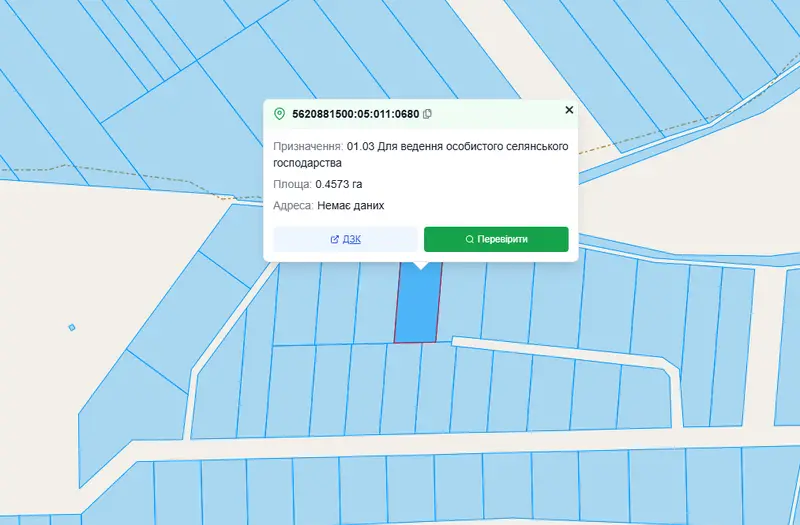The width and height of the screenshot is (800, 525).
Task: Click the Адреса label
Action: click(293, 206)
